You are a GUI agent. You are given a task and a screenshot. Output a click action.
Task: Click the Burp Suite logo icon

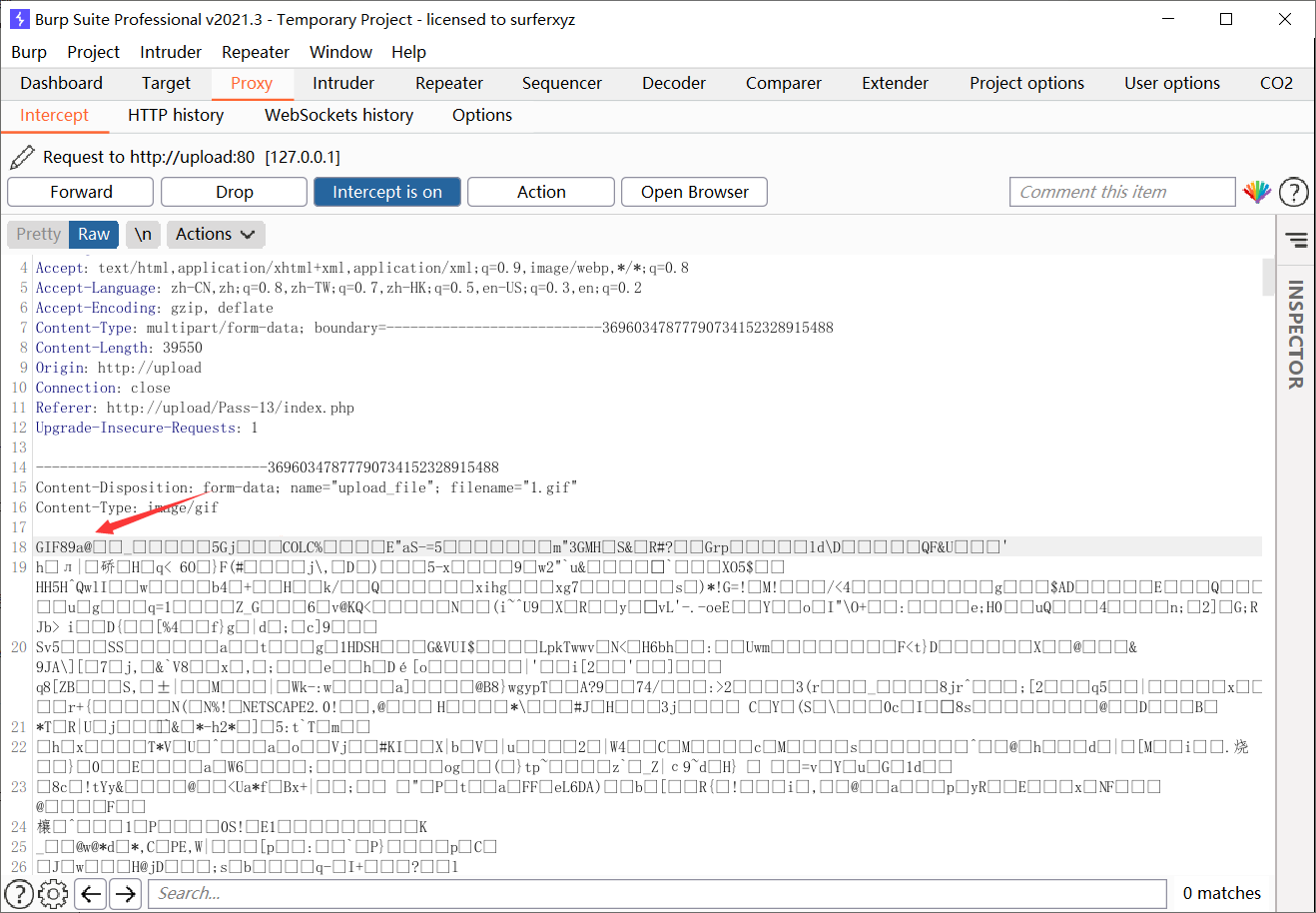[19, 19]
